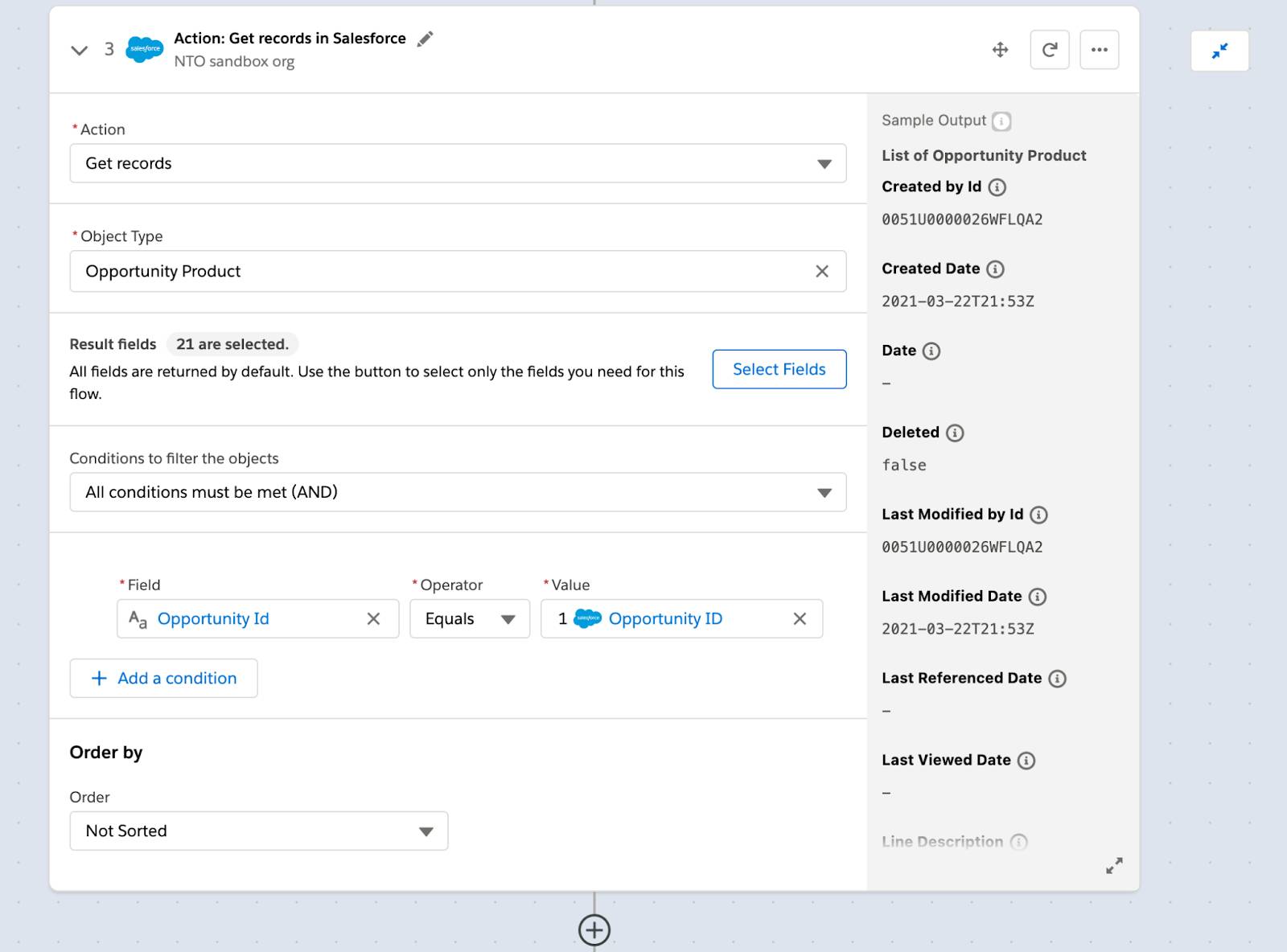Click info icon beside Last Referenced Date
Viewport: 1287px width, 952px height.
pyautogui.click(x=1058, y=679)
